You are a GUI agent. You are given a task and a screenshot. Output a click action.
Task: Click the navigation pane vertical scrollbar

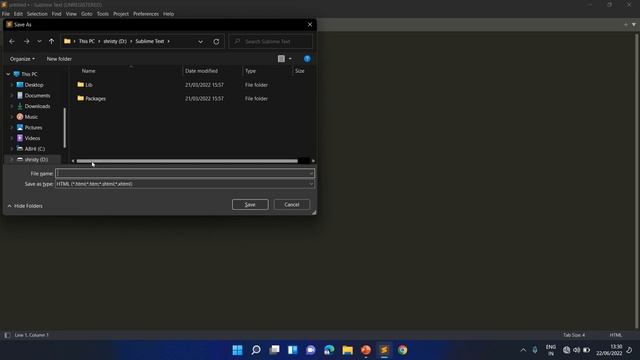click(x=64, y=128)
